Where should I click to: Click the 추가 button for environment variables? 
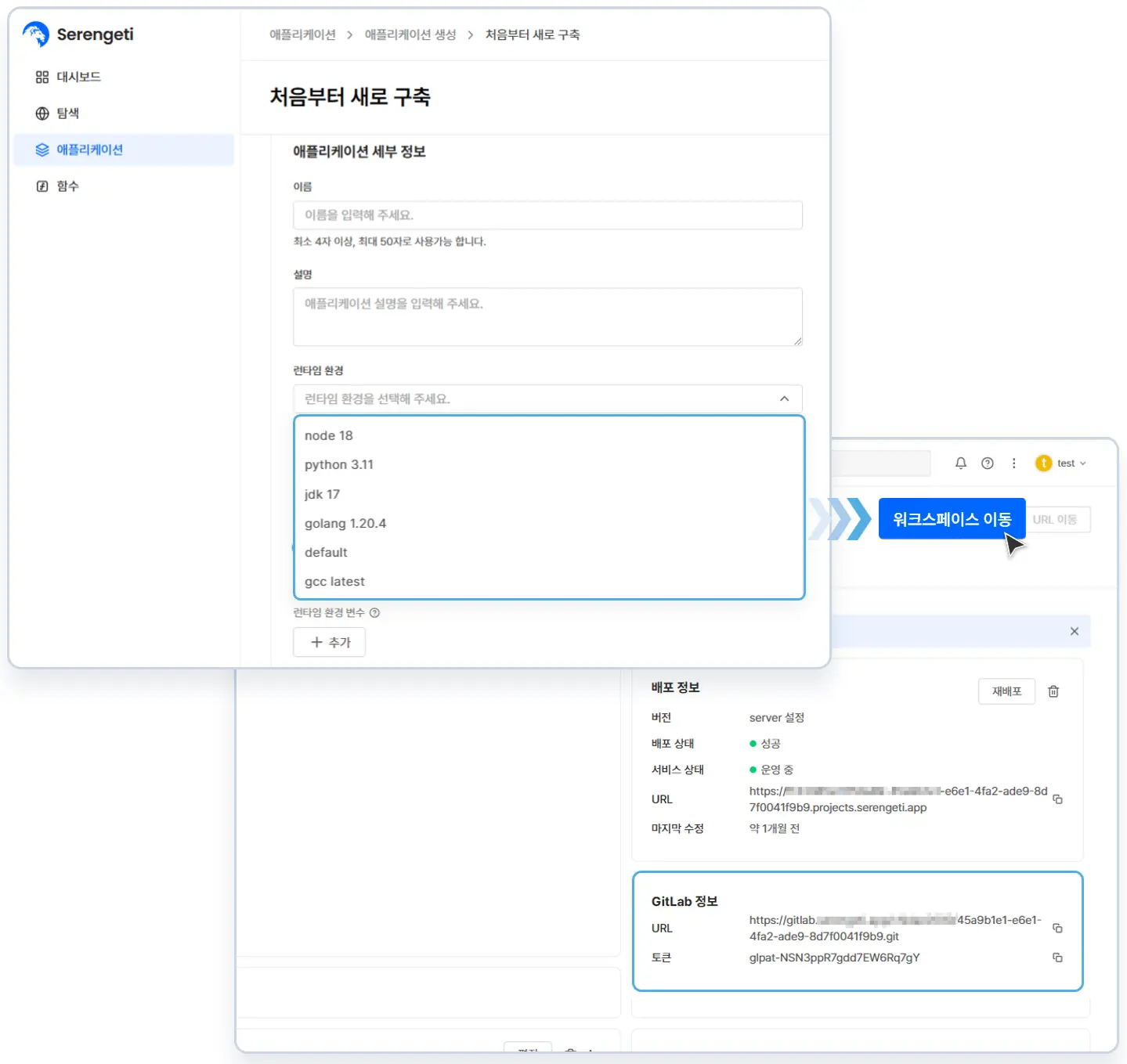(329, 643)
